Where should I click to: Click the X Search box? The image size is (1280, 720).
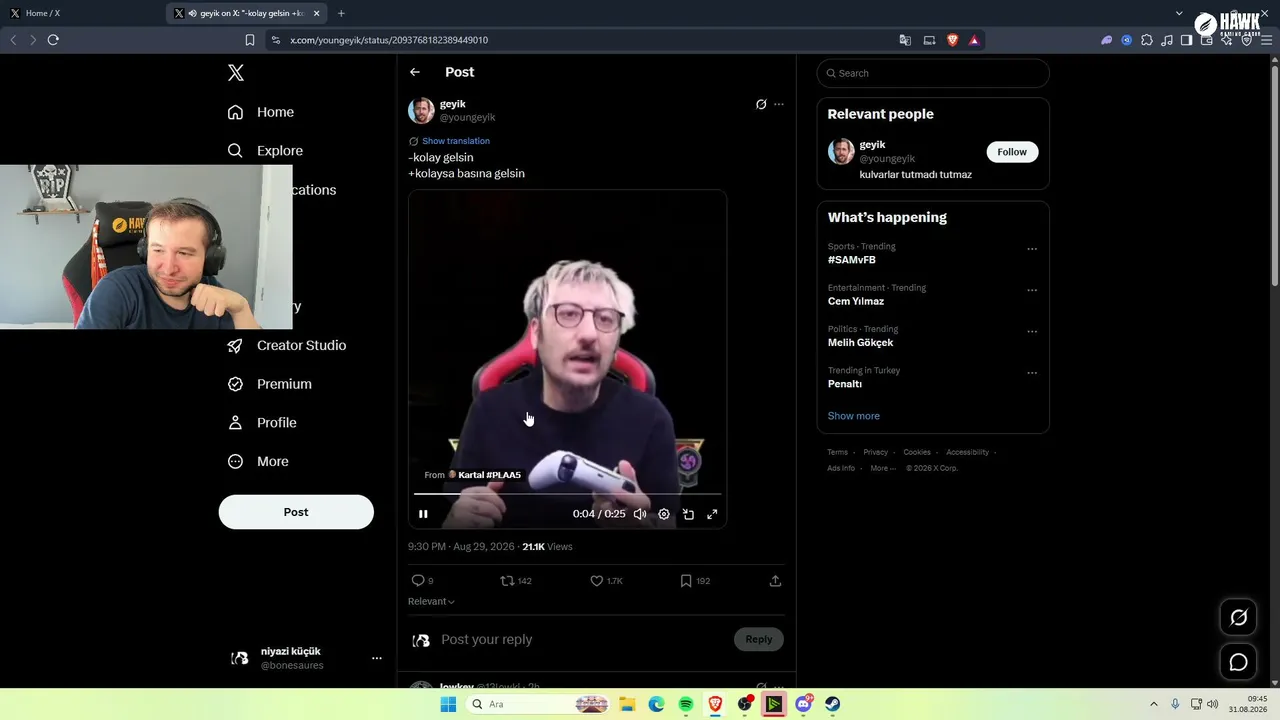[933, 73]
